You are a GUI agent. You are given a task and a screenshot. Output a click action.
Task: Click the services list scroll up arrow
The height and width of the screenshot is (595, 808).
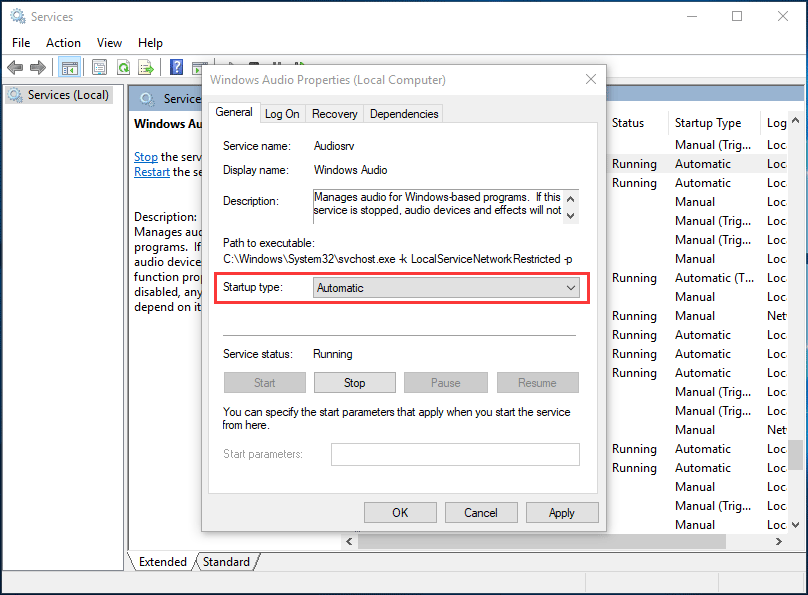pos(796,121)
